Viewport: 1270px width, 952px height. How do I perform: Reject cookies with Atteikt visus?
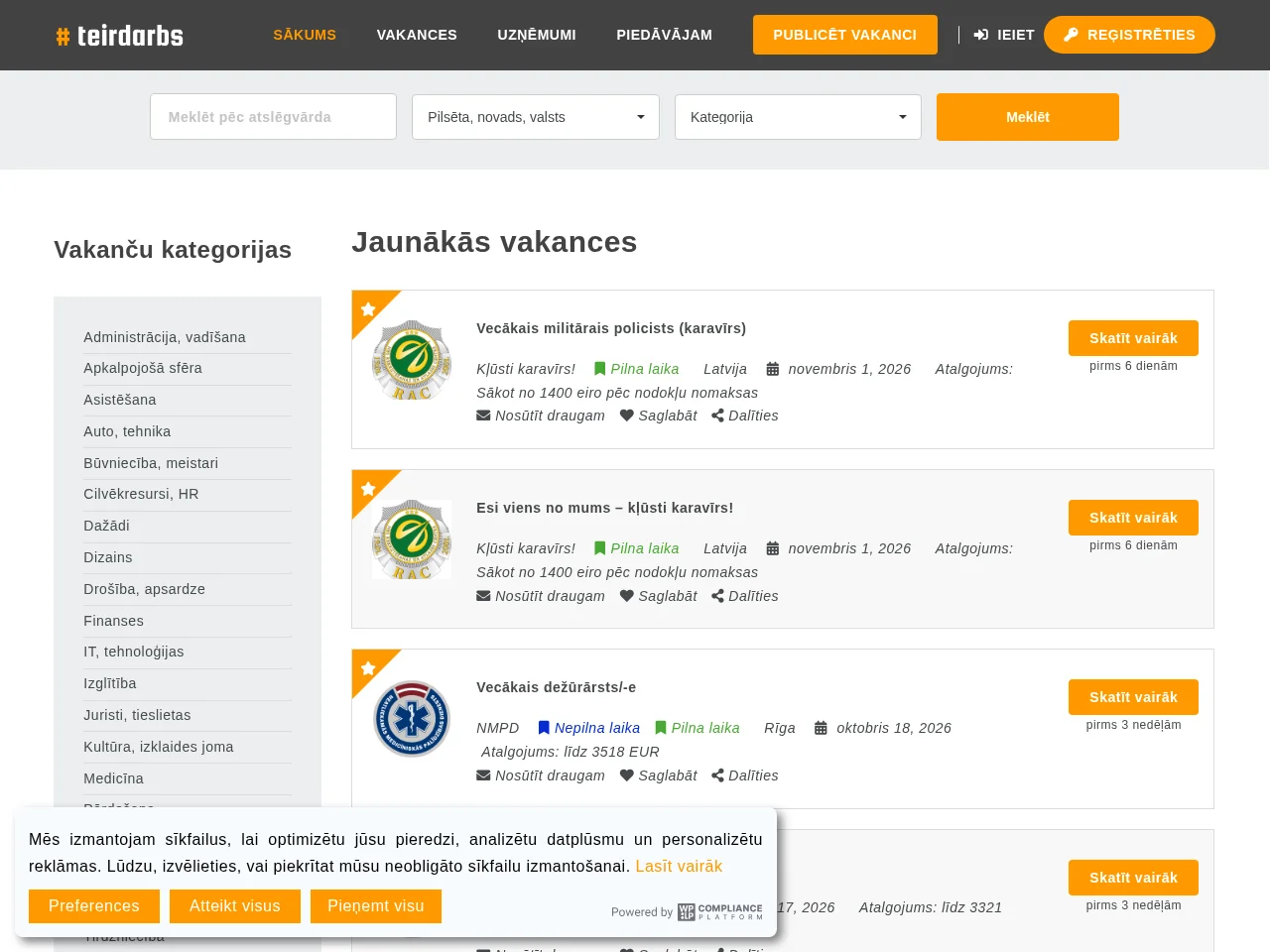[235, 906]
